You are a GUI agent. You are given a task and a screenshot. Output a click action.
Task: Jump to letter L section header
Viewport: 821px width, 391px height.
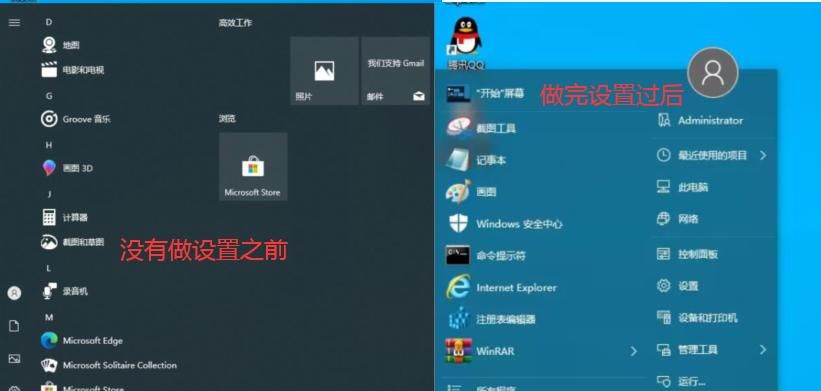point(49,268)
